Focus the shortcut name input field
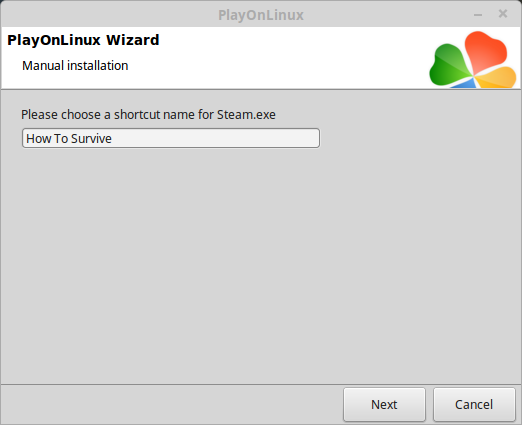522x425 pixels. coord(171,138)
